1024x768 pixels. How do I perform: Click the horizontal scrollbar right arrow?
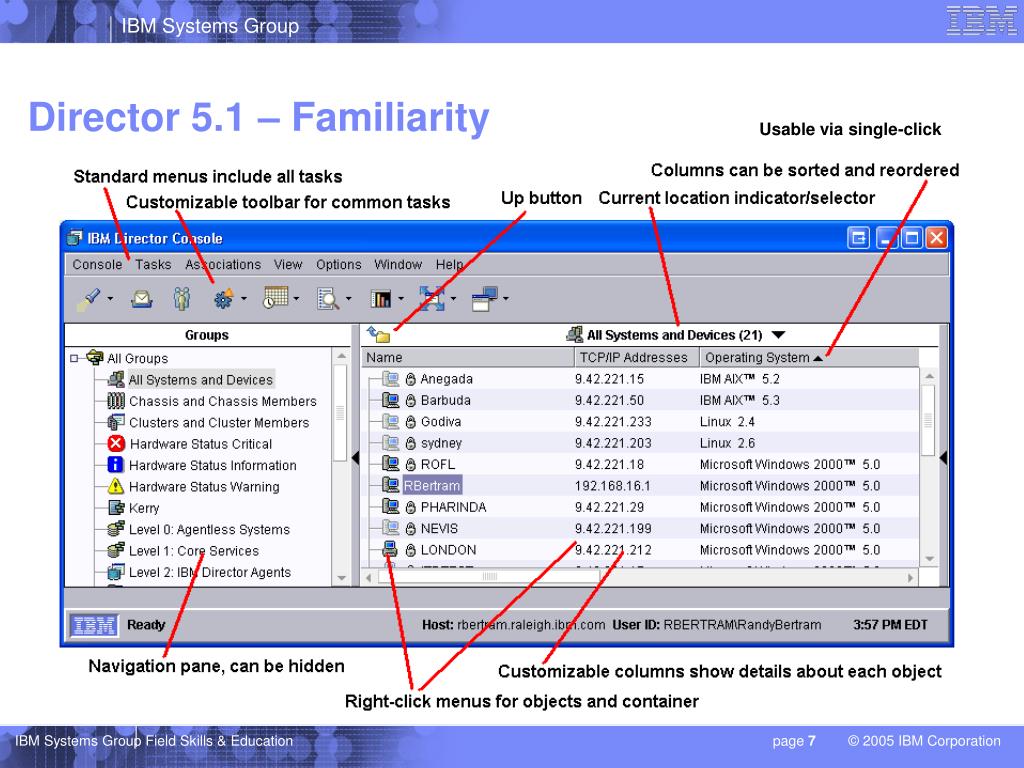910,577
